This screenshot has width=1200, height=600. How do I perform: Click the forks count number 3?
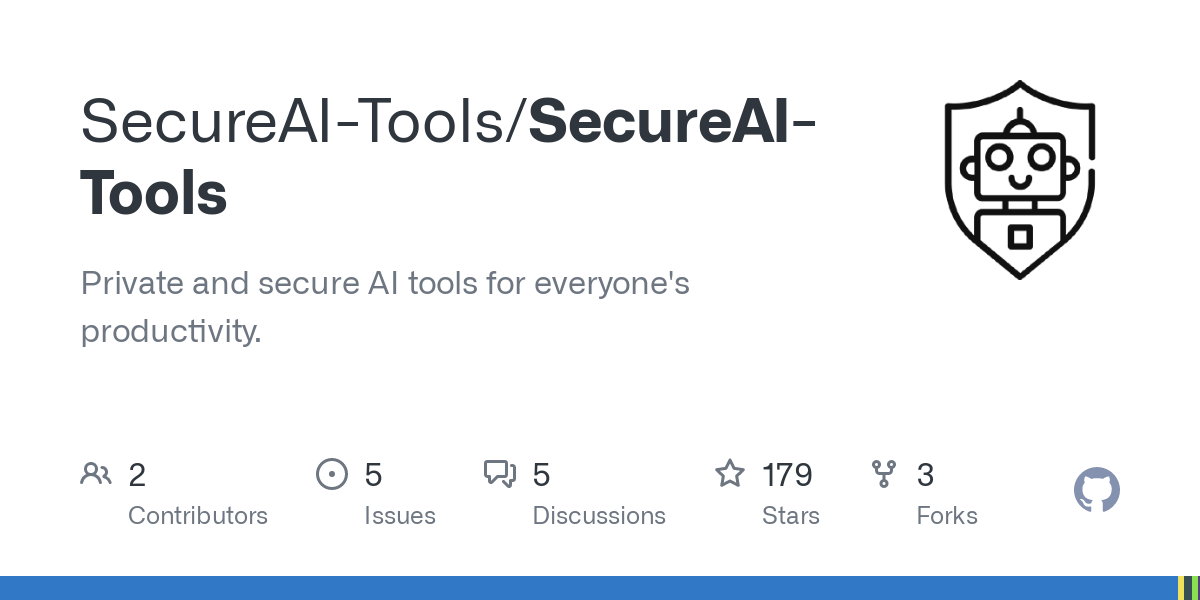tap(925, 474)
